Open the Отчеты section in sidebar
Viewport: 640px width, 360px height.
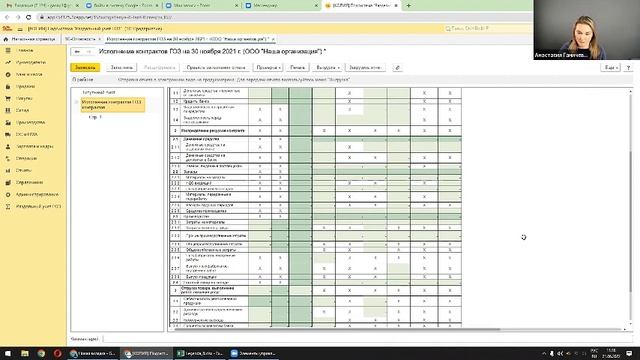click(x=23, y=170)
